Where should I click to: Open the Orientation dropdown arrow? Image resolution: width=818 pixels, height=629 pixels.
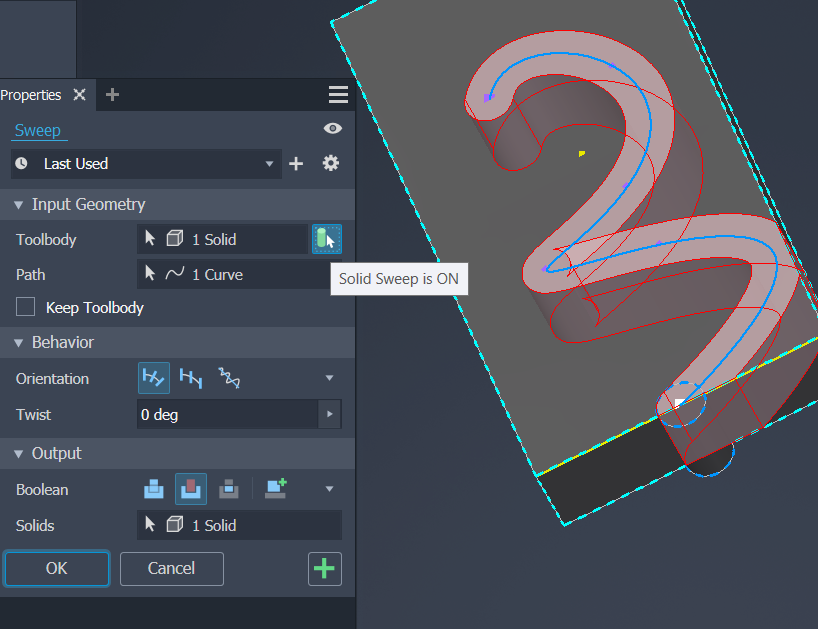[330, 378]
